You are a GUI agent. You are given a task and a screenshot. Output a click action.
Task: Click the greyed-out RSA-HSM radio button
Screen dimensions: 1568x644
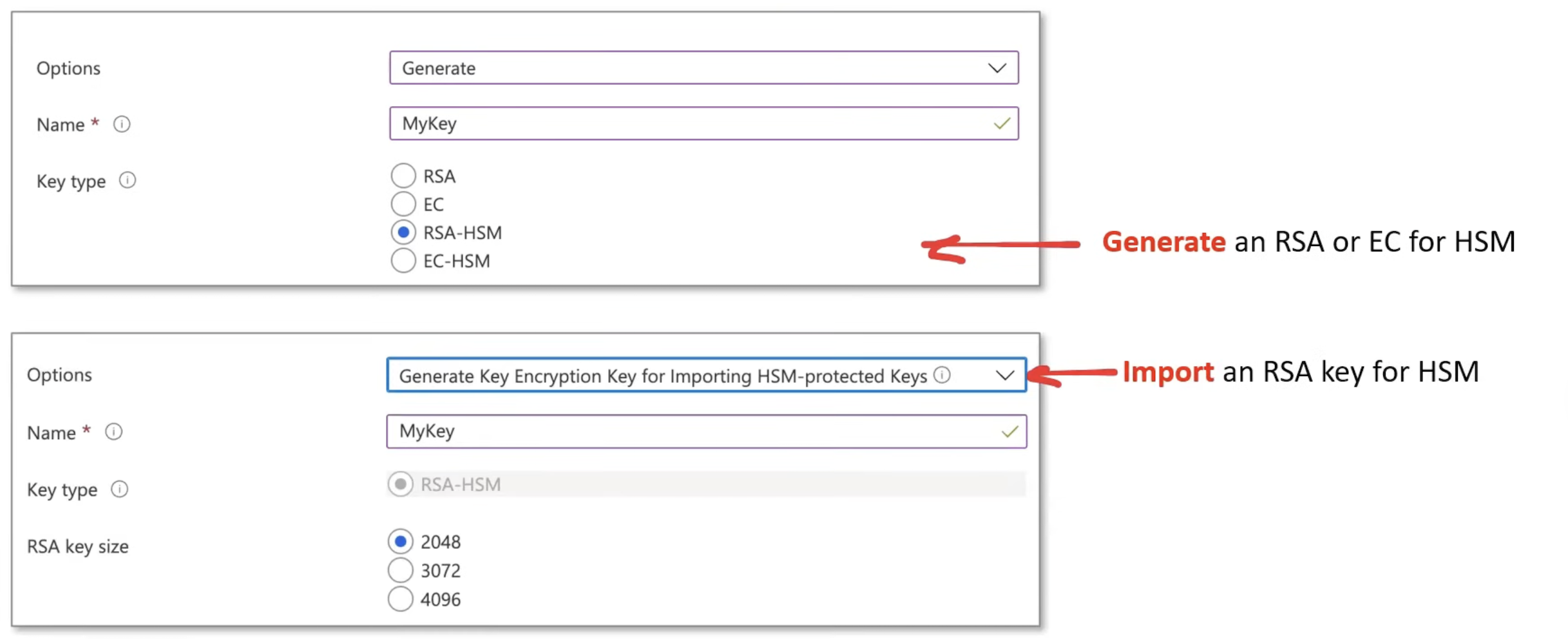401,484
